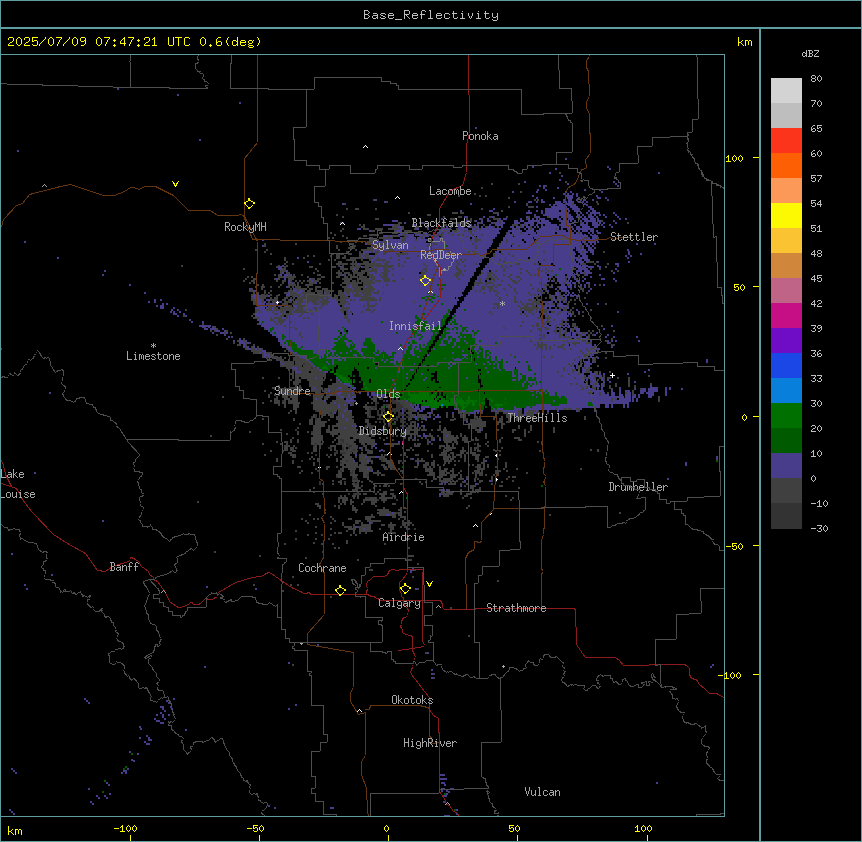Click the yellow 51-54 dBZ legend swatch
The width and height of the screenshot is (862, 842).
(786, 215)
